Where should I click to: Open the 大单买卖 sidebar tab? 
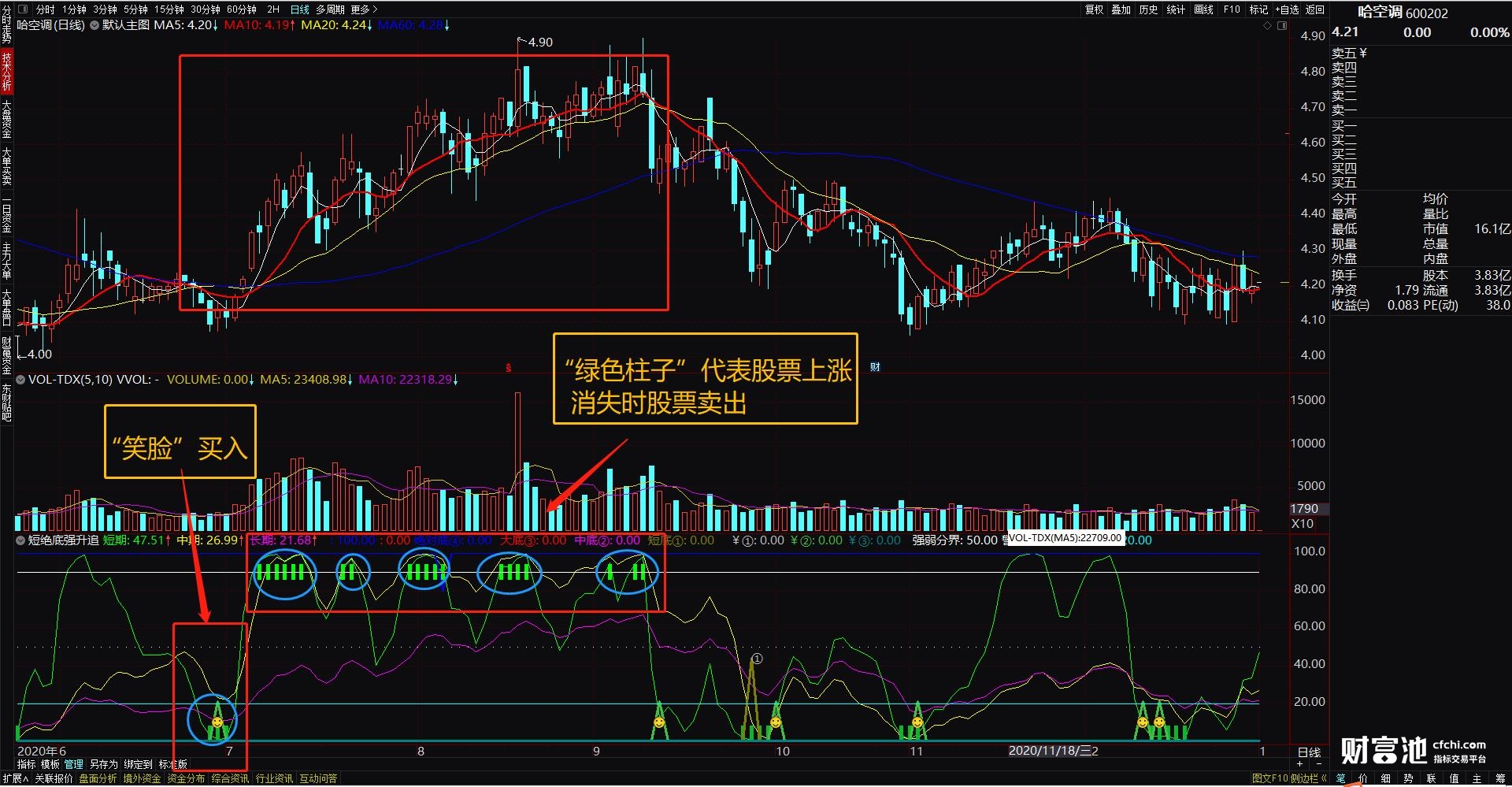coord(6,168)
